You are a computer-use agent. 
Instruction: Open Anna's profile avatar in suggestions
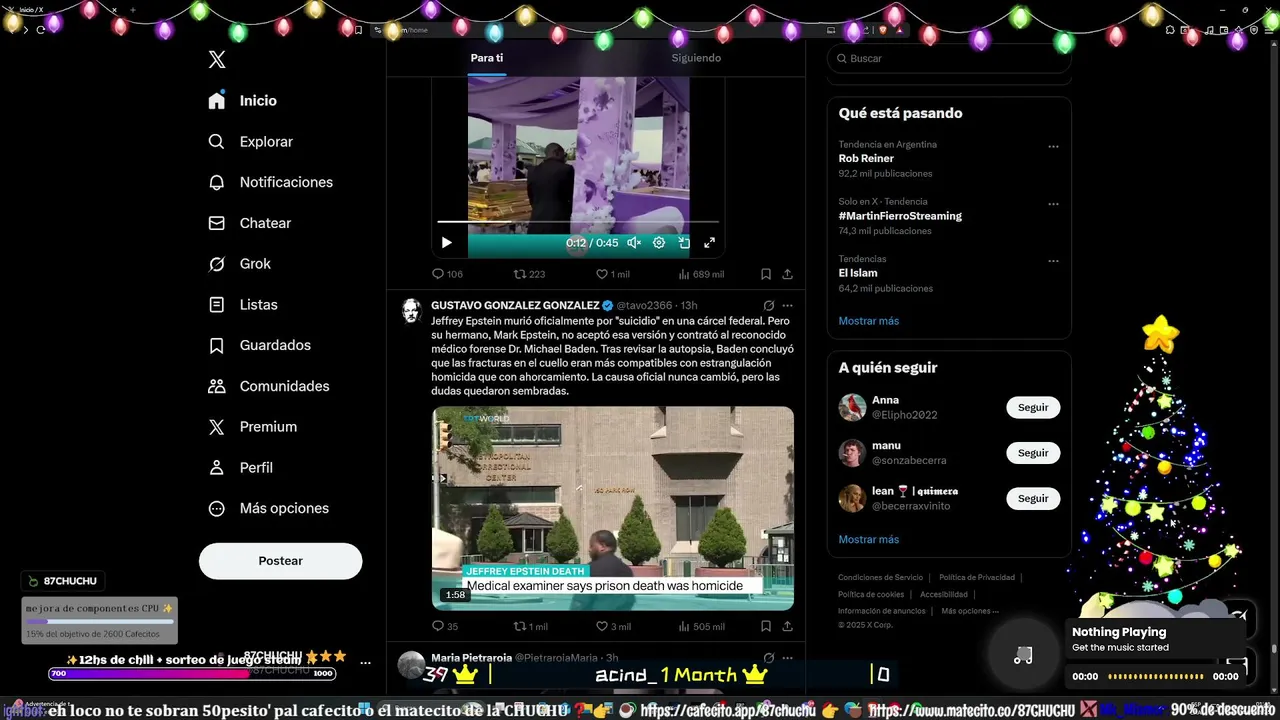click(x=852, y=408)
